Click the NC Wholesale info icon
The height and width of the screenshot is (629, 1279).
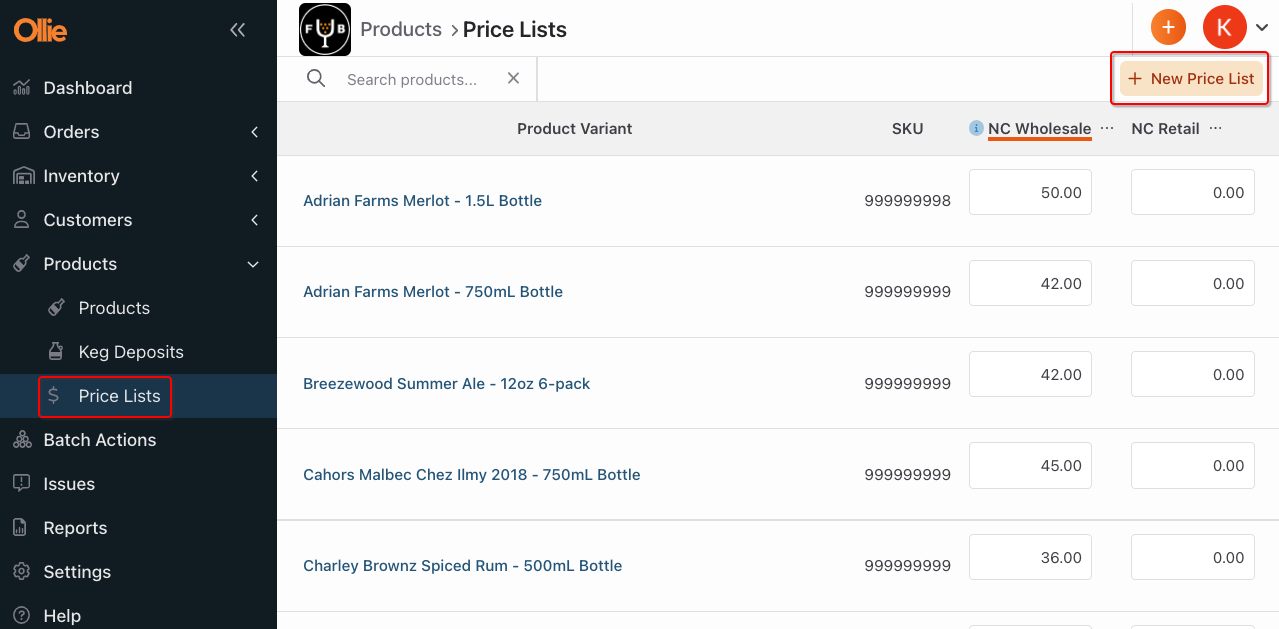tap(976, 129)
